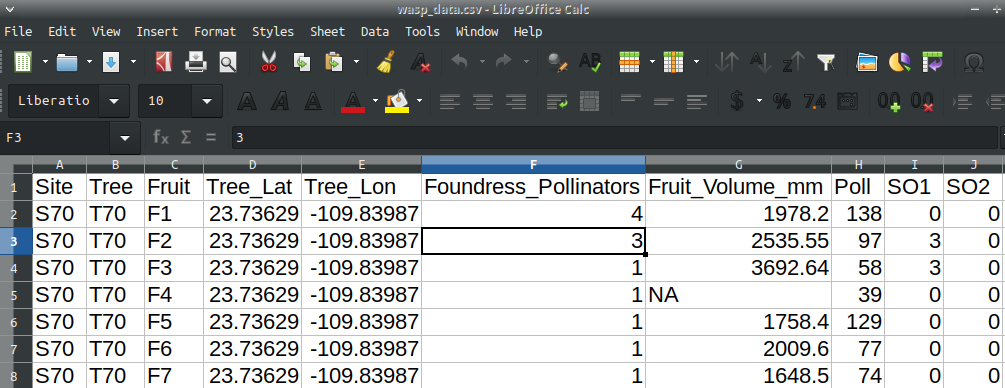Toggle Italic formatting
This screenshot has height=388, width=1005.
point(279,101)
